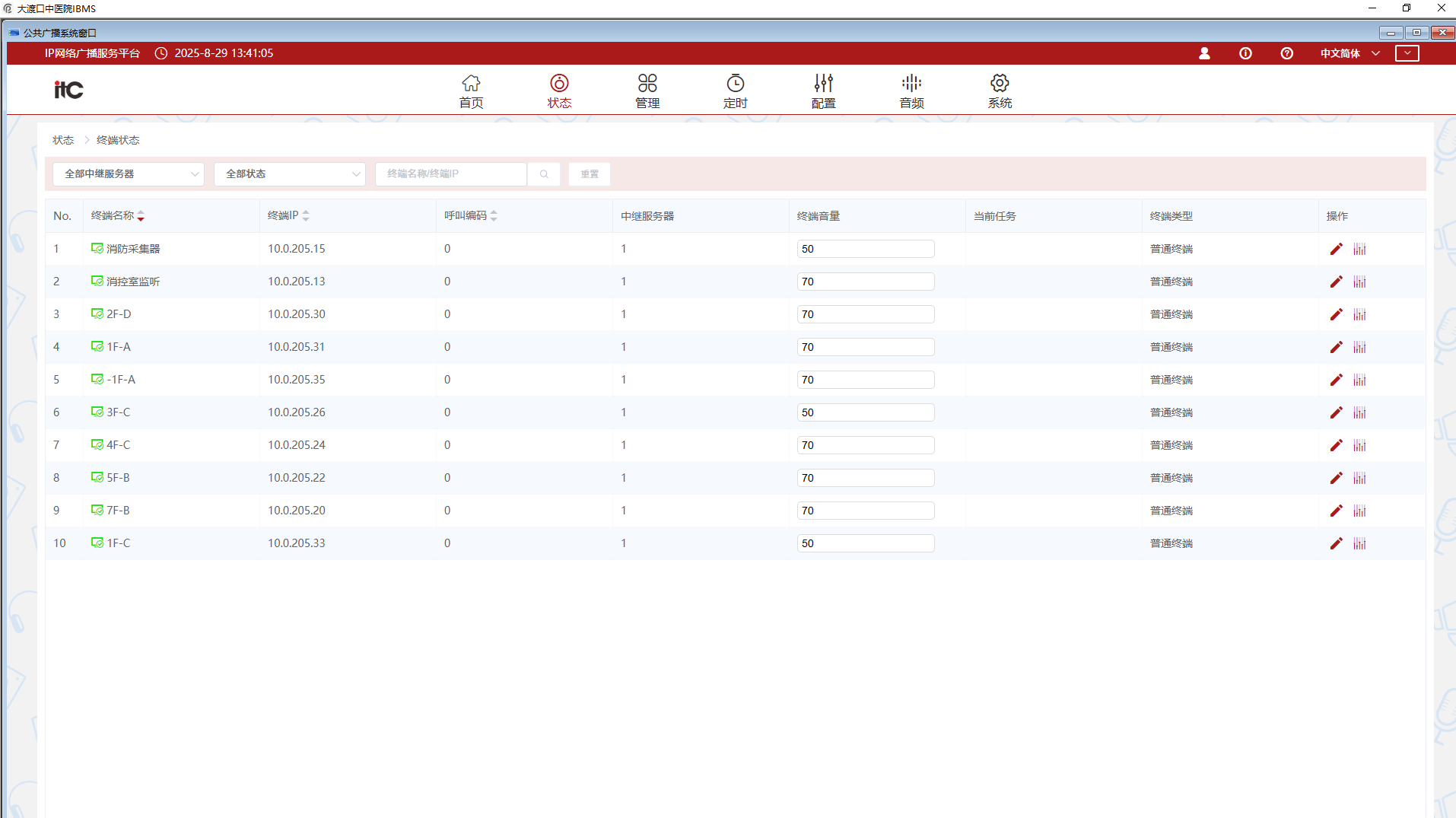
Task: Sort by 呼叫编码 column
Action: (x=494, y=216)
